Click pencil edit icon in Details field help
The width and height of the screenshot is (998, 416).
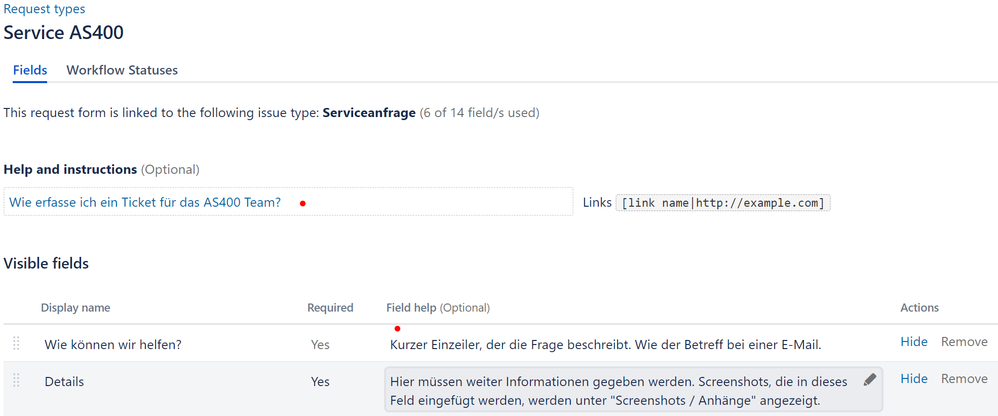[870, 380]
